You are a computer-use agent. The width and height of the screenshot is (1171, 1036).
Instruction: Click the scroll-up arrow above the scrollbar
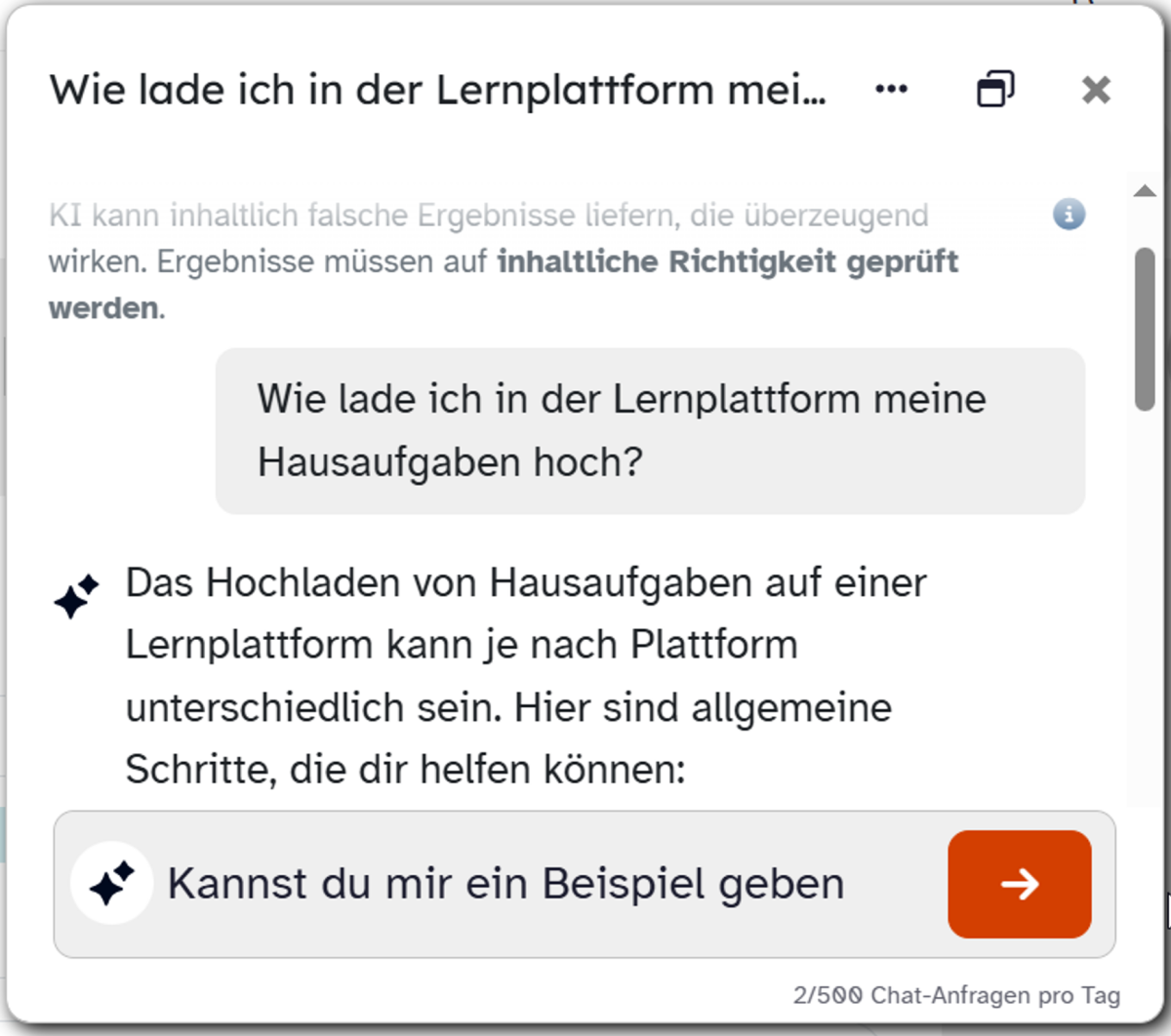[1145, 191]
